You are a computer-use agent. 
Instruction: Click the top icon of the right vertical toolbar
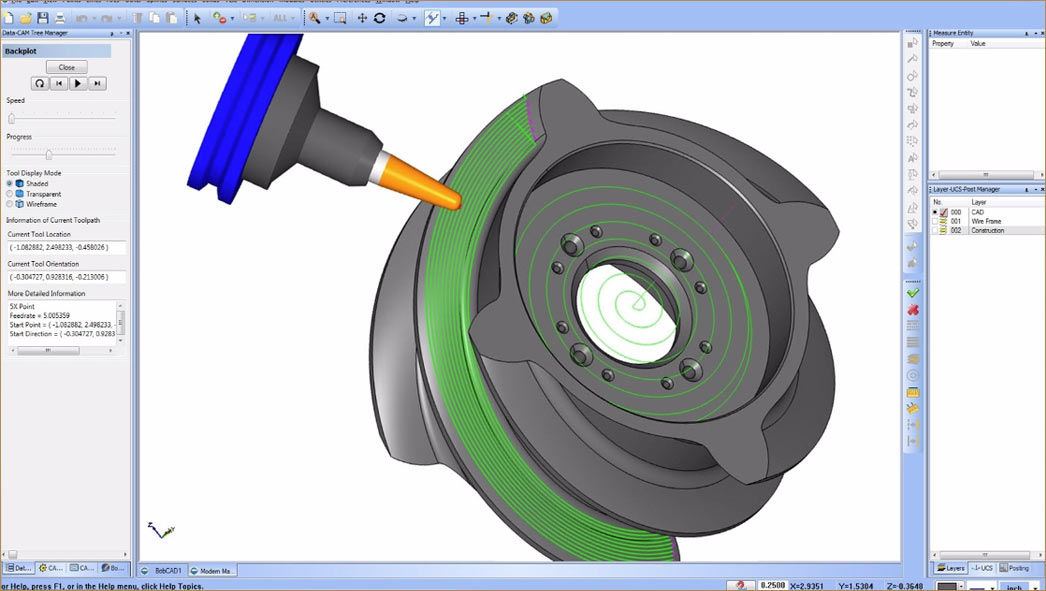913,42
